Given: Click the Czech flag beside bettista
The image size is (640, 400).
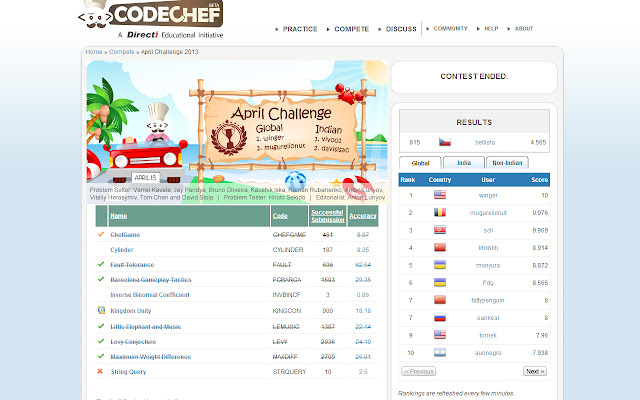Looking at the screenshot, I should pyautogui.click(x=444, y=142).
